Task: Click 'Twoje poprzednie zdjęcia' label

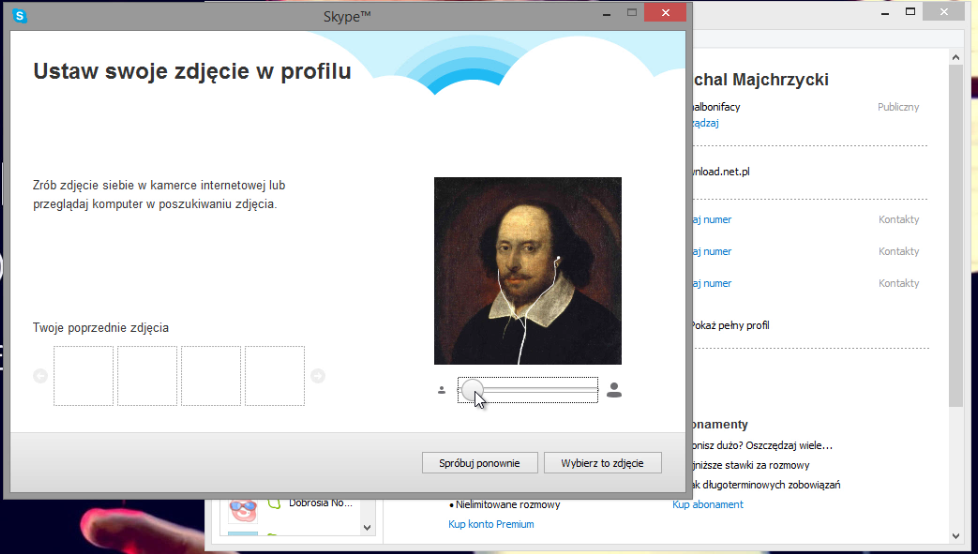Action: (x=100, y=328)
